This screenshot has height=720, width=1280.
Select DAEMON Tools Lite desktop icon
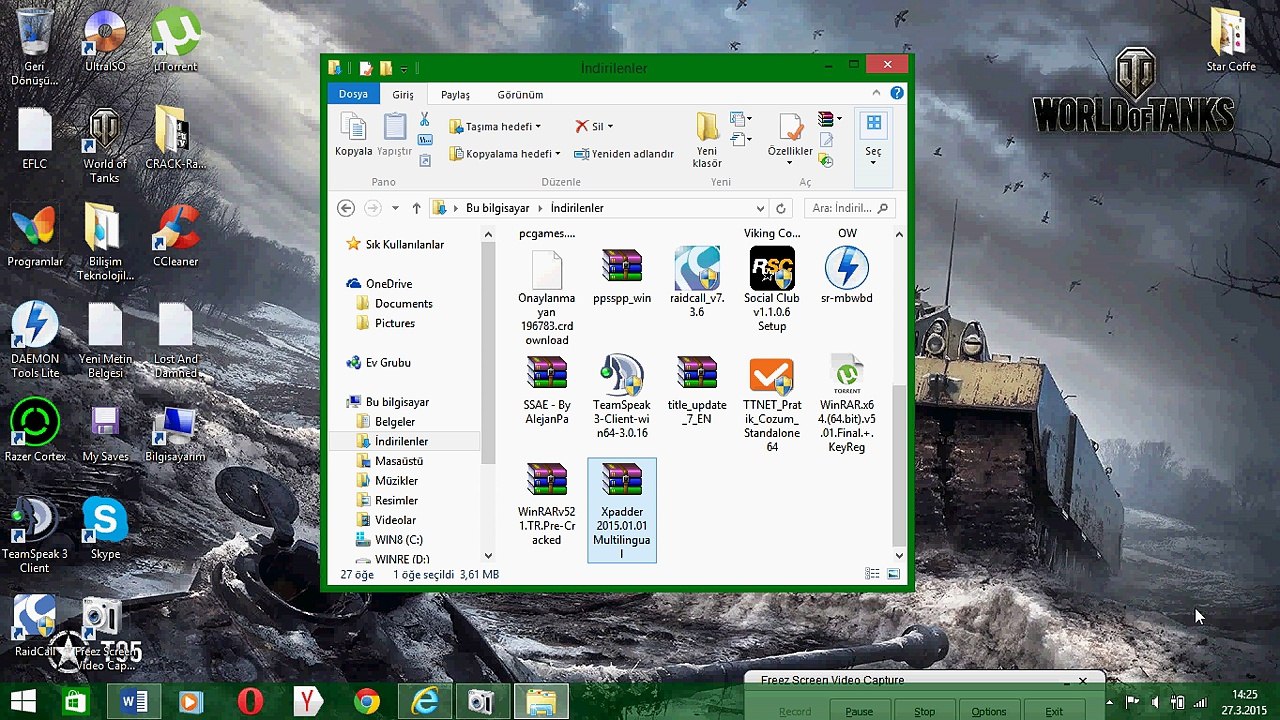coord(35,340)
